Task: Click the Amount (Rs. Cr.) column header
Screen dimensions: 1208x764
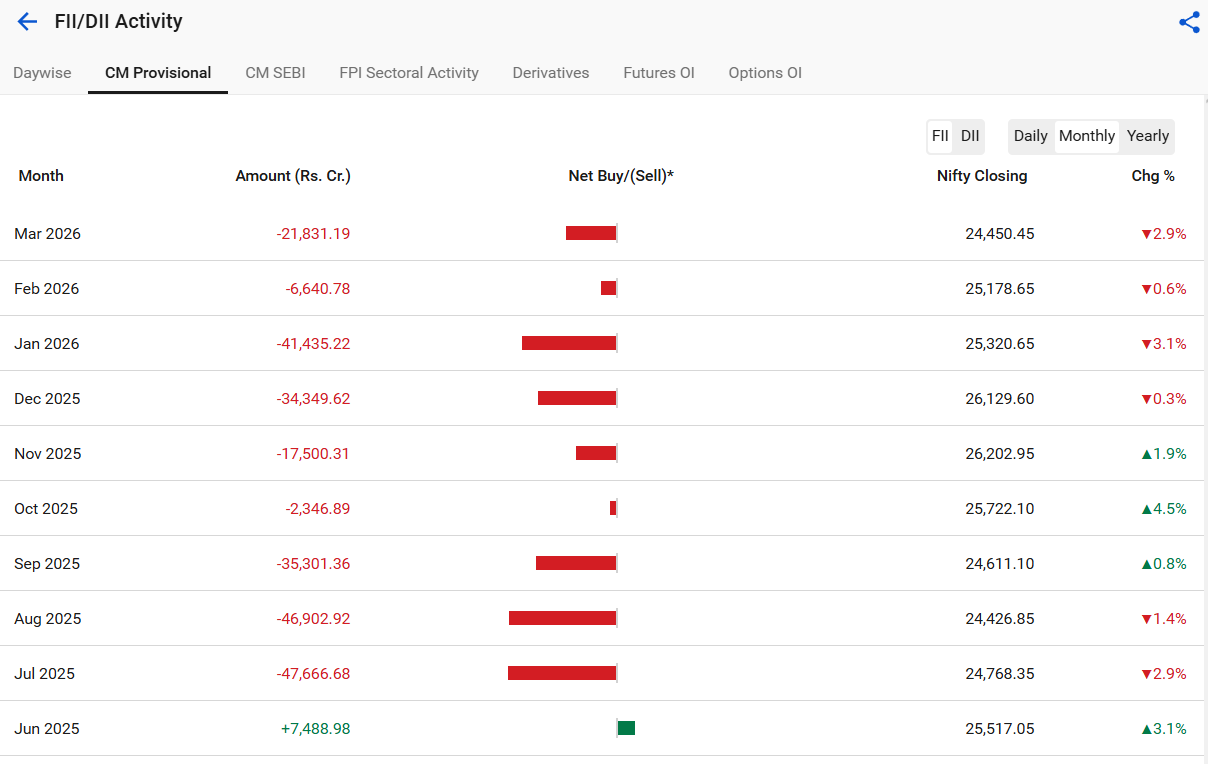Action: (293, 176)
